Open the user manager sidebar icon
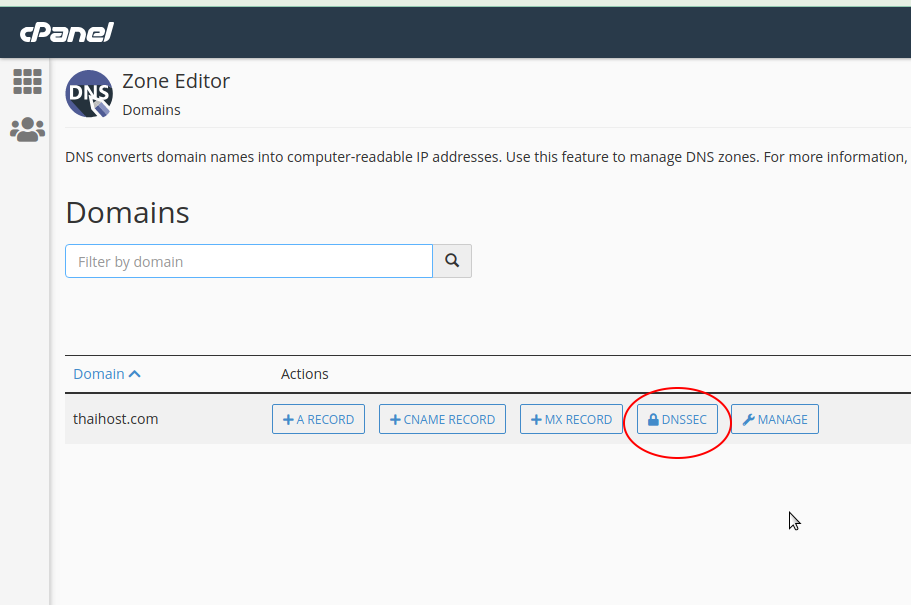 [27, 129]
